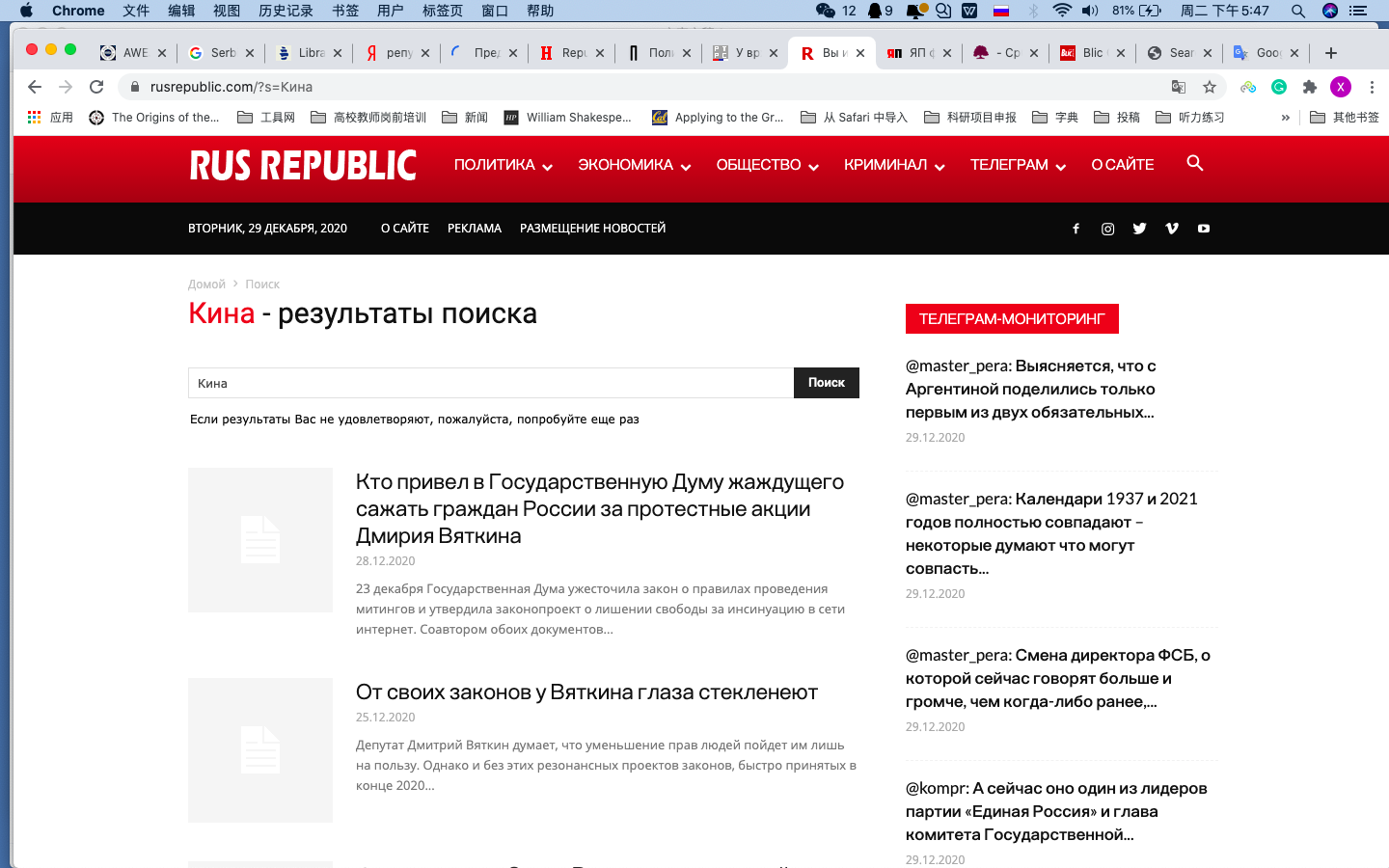
Task: Open Rus Republic Twitter icon
Action: click(x=1139, y=229)
